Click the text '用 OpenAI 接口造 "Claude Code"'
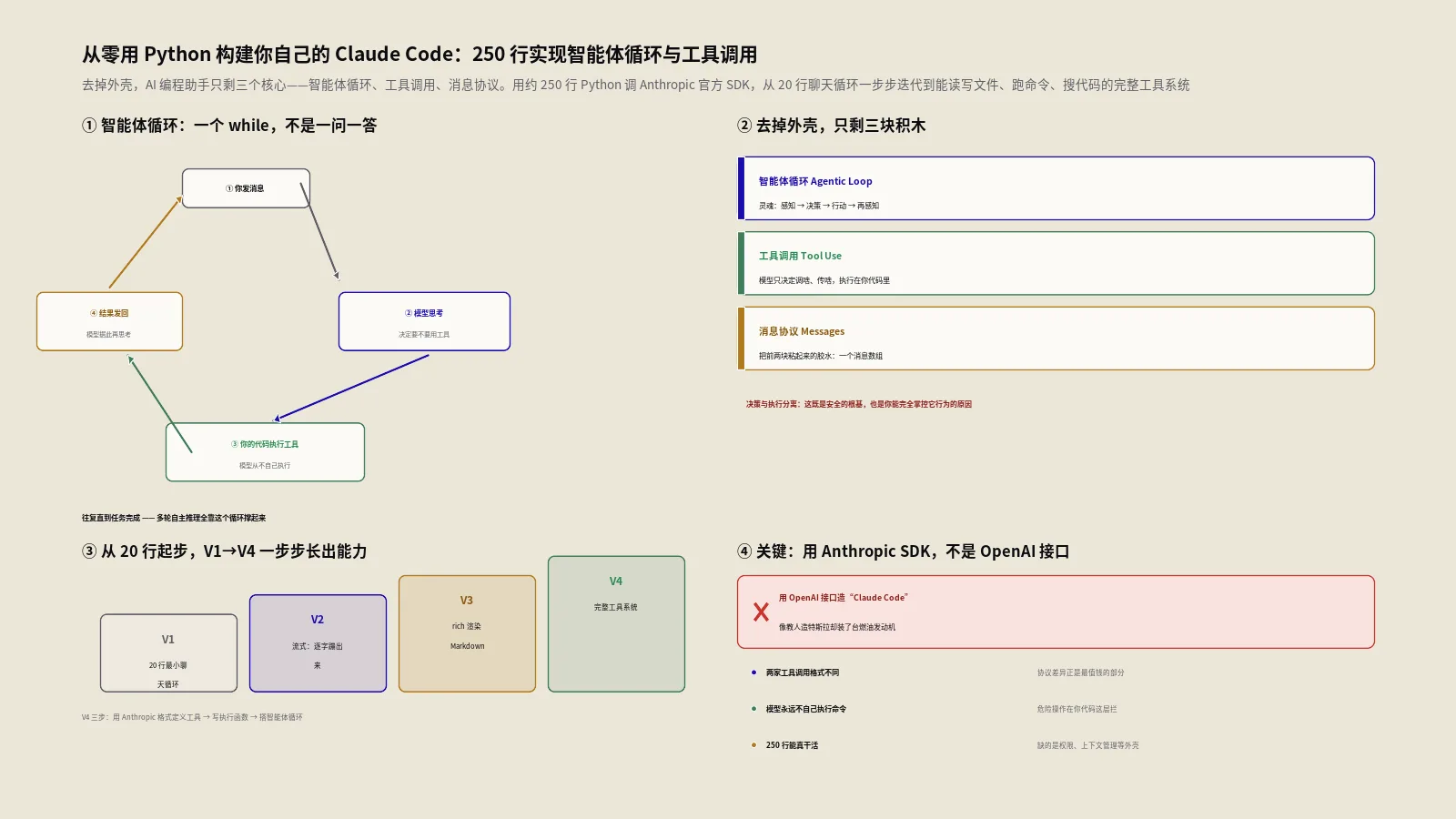The width and height of the screenshot is (1456, 819). coord(844,598)
